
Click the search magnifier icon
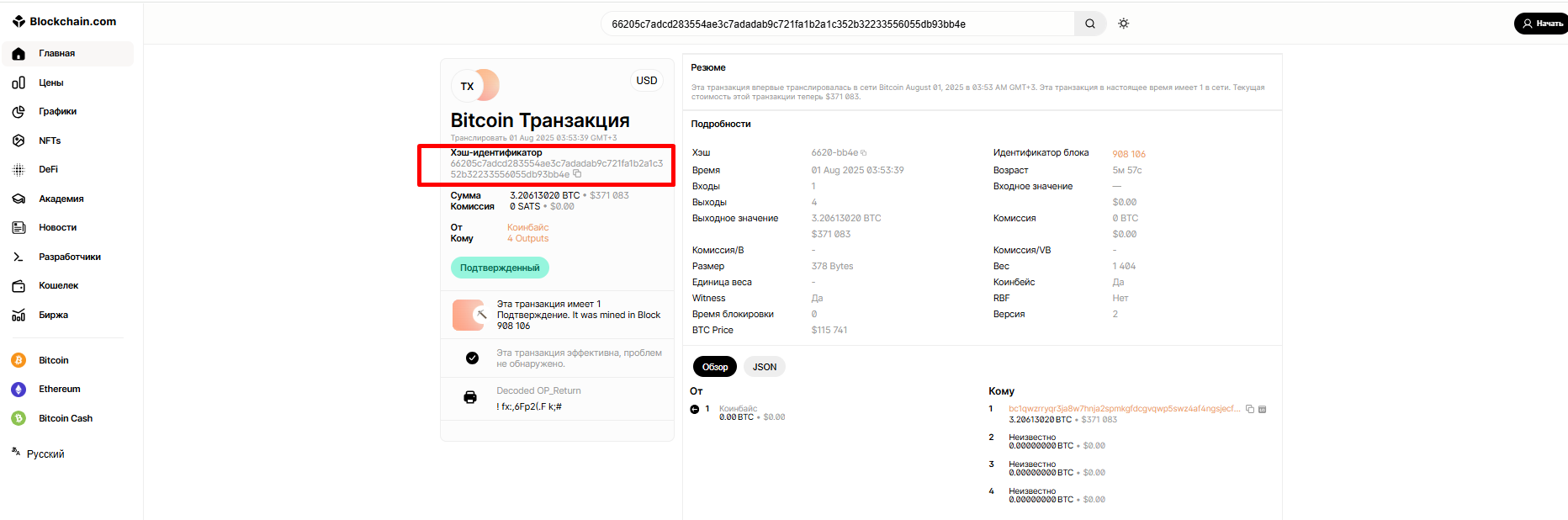click(1089, 24)
